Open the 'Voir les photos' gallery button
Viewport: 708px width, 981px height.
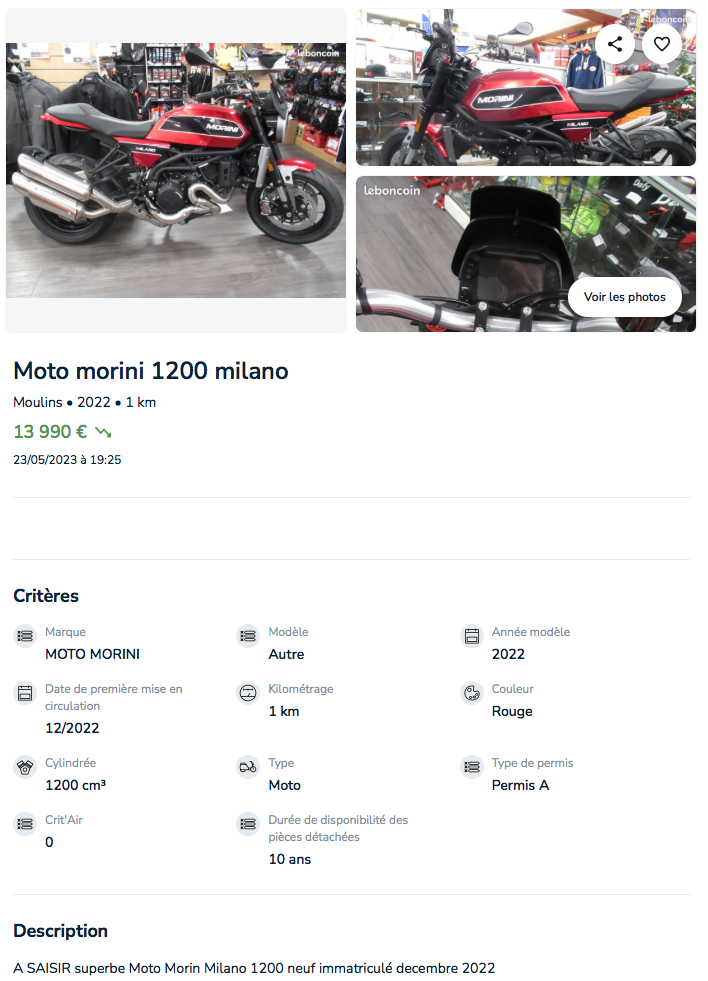pos(624,297)
